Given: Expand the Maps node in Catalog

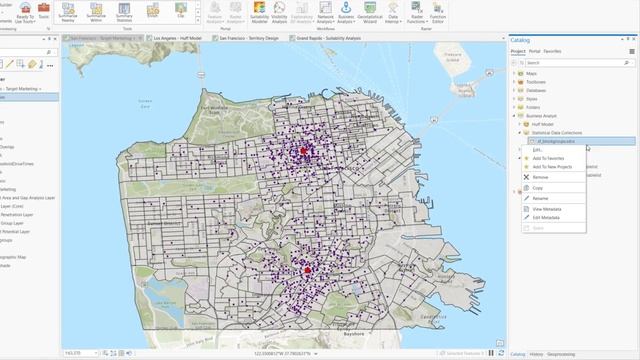Looking at the screenshot, I should (x=514, y=73).
